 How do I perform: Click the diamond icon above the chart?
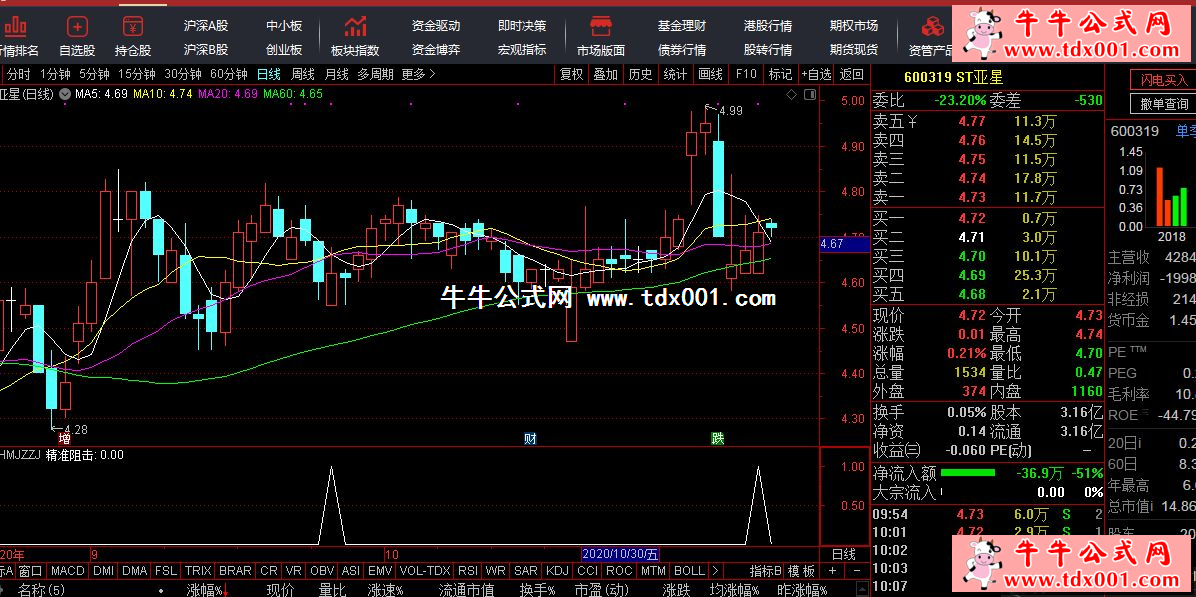pos(791,95)
